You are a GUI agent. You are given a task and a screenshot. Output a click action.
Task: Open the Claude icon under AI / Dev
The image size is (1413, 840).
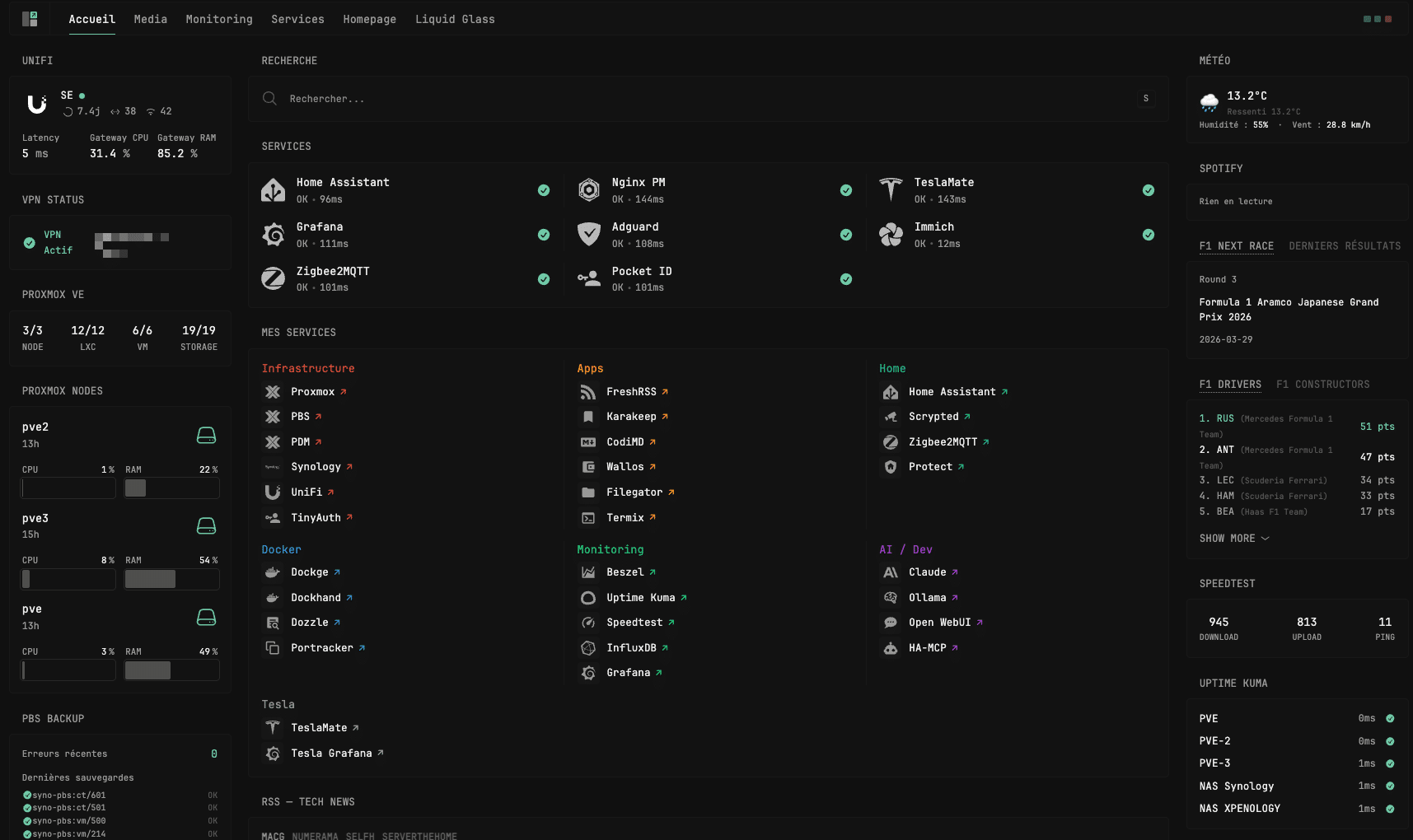pyautogui.click(x=891, y=572)
